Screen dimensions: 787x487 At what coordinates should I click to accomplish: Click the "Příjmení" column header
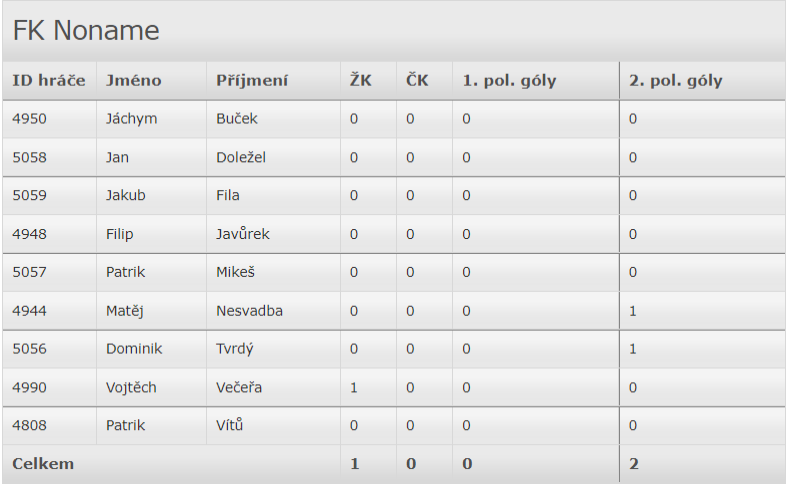click(x=252, y=81)
